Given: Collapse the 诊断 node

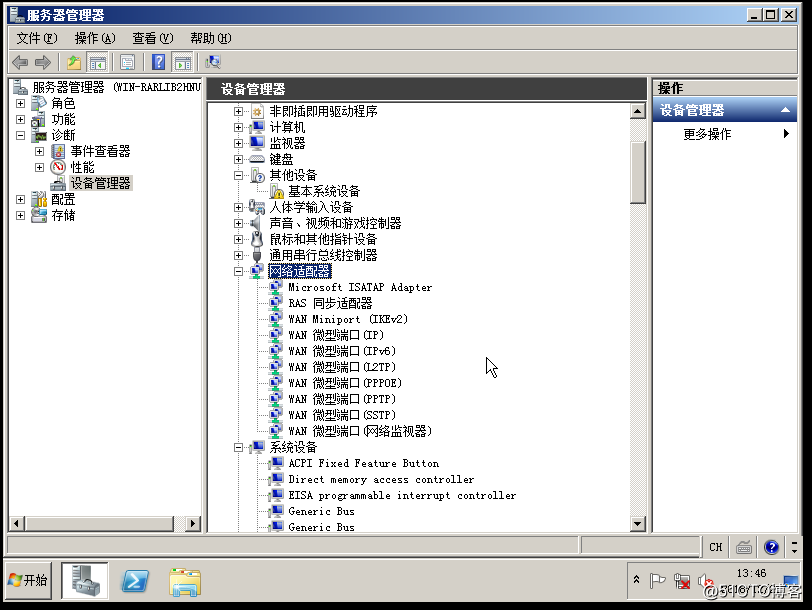Looking at the screenshot, I should (x=20, y=136).
